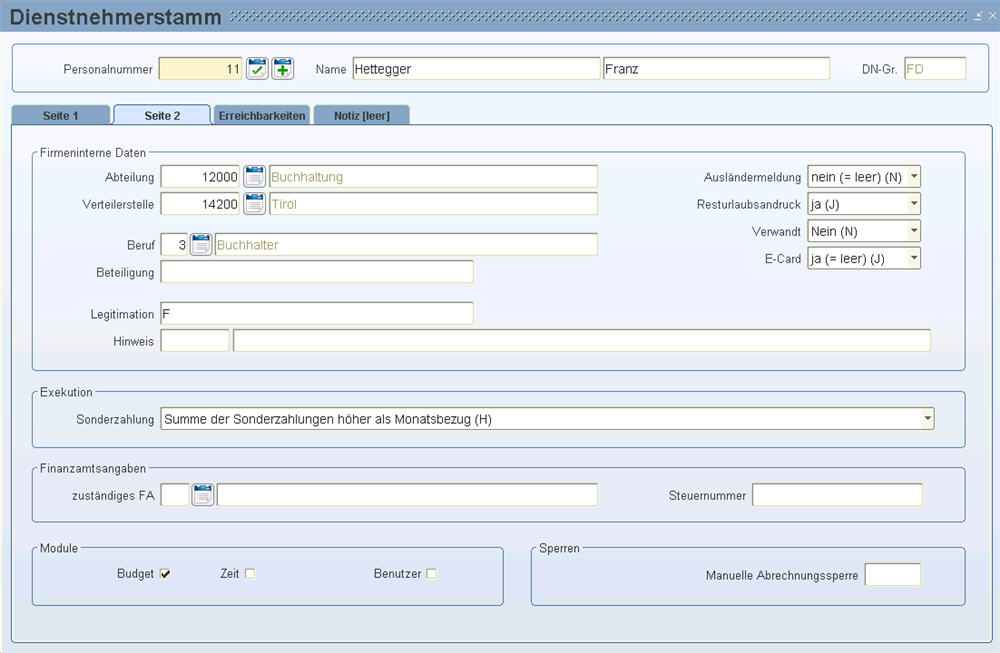This screenshot has height=653, width=1000.
Task: Click the Steuernummer input field
Action: coord(837,495)
